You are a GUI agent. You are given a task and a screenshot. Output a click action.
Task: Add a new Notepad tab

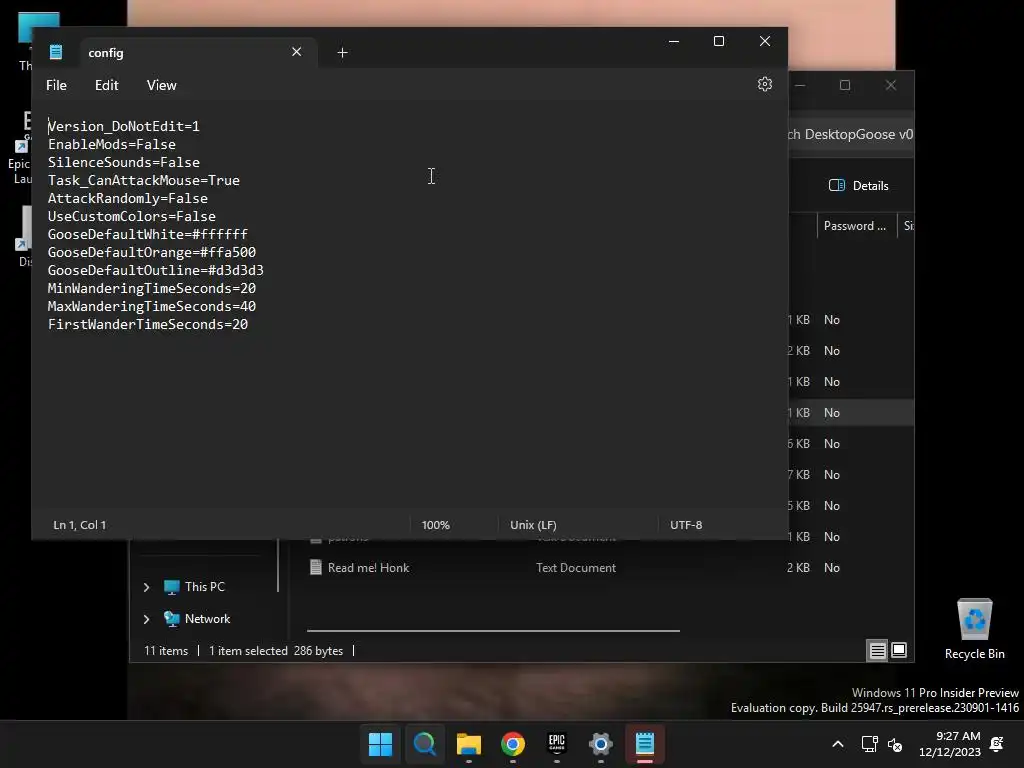coord(342,52)
